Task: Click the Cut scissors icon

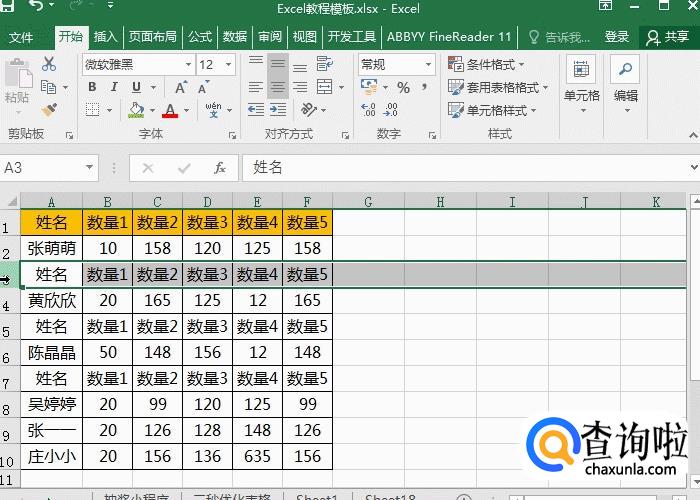Action: click(49, 64)
